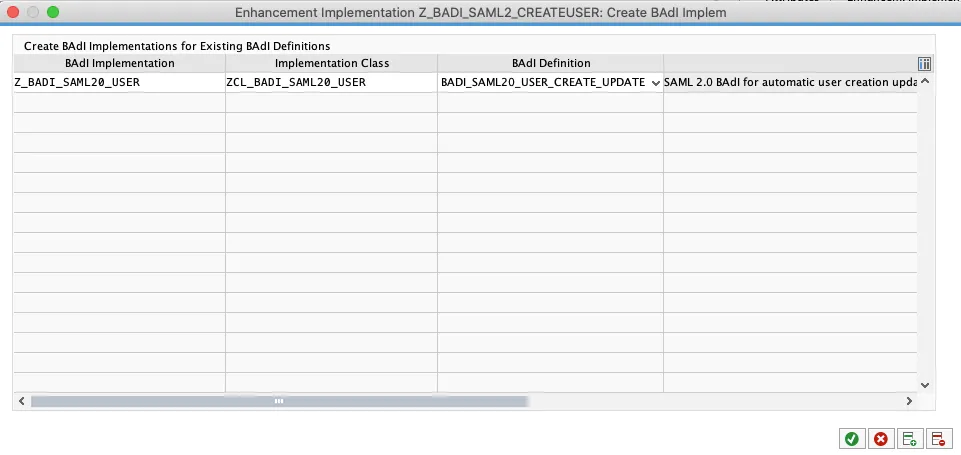This screenshot has width=961, height=455.
Task: Click the horizontal scrollbar thumb
Action: 279,401
